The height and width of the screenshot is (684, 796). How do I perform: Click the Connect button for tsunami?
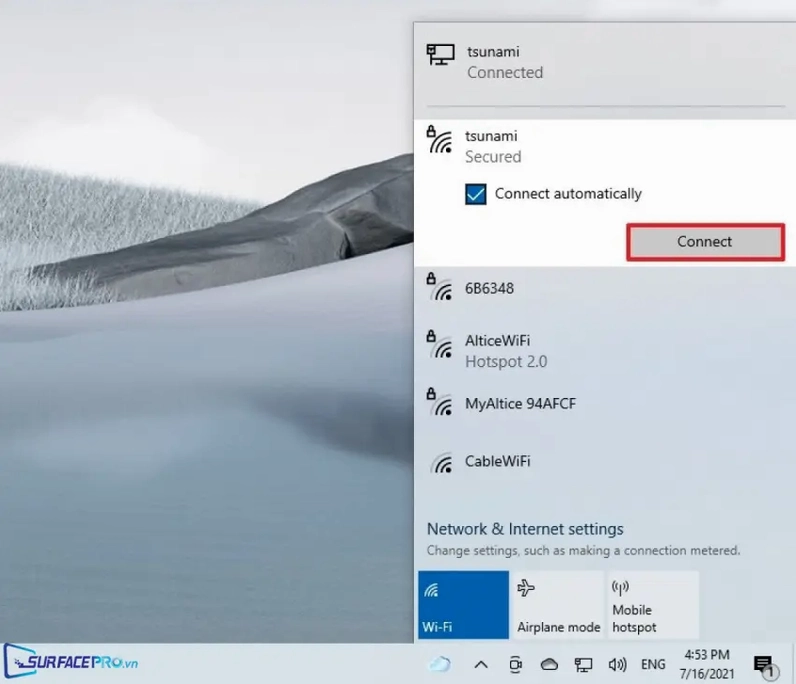pos(704,242)
